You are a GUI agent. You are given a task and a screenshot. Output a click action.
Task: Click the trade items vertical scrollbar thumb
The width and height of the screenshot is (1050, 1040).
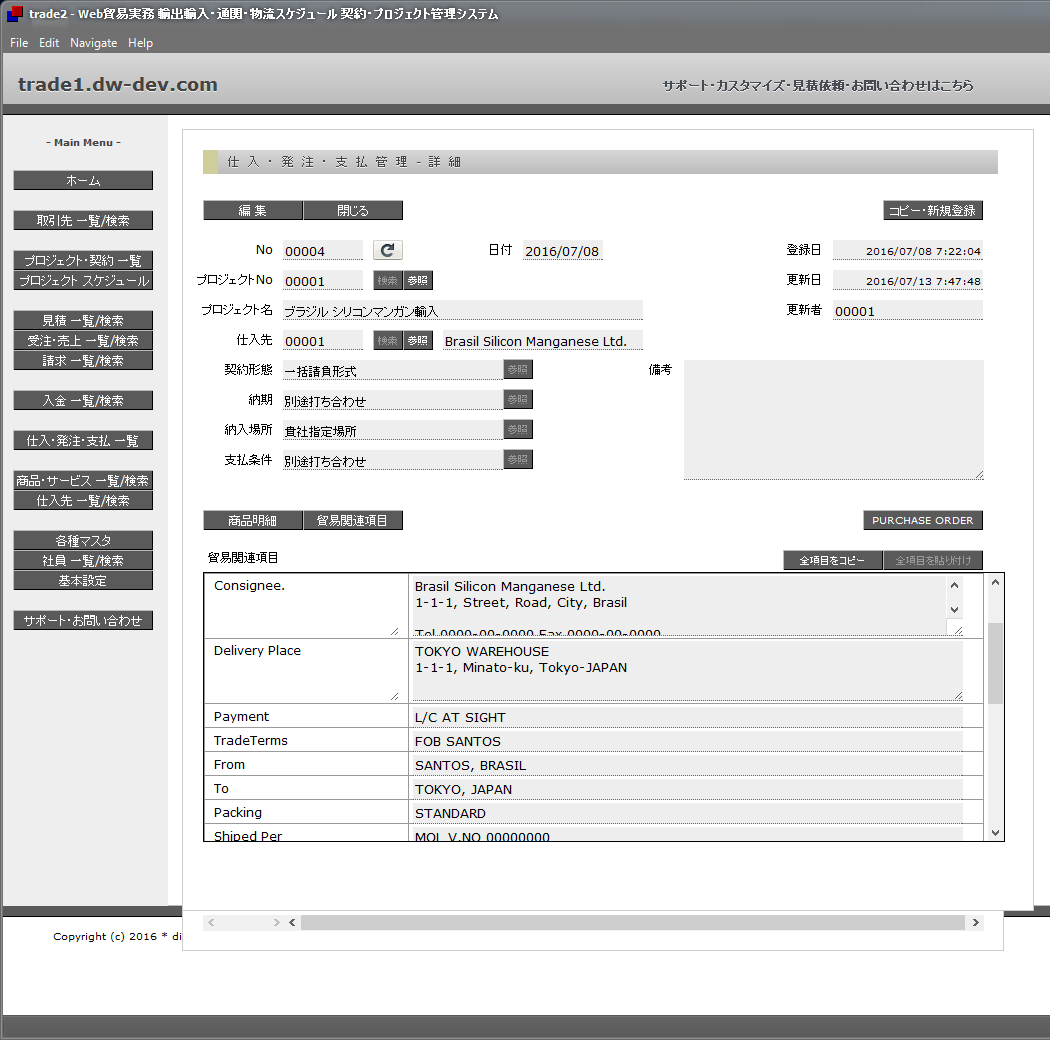(x=995, y=662)
